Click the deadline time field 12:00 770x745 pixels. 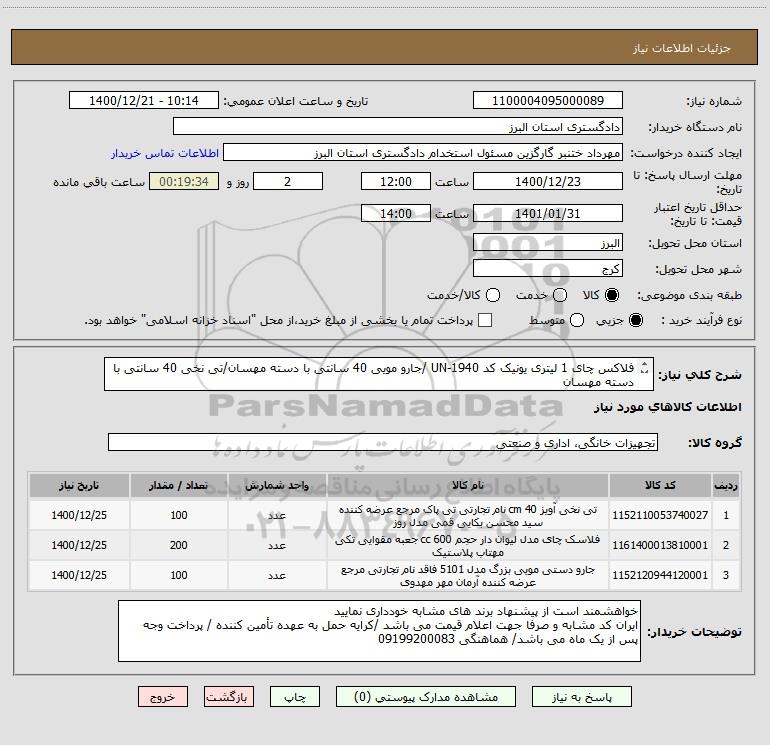pos(396,181)
